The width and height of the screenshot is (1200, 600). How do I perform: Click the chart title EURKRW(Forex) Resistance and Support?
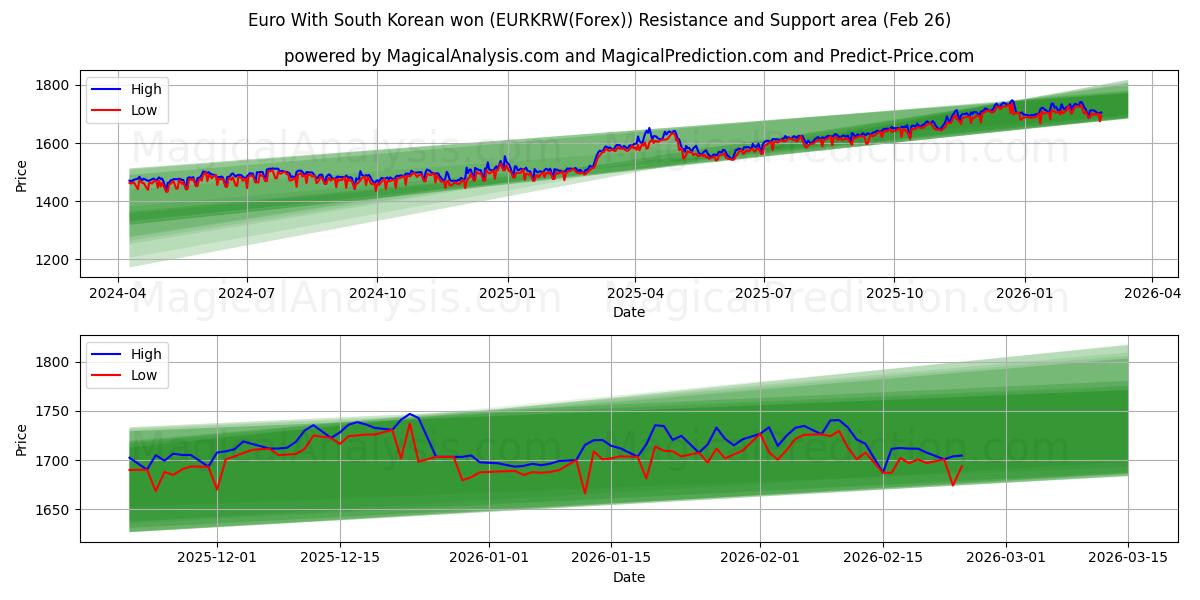click(600, 18)
